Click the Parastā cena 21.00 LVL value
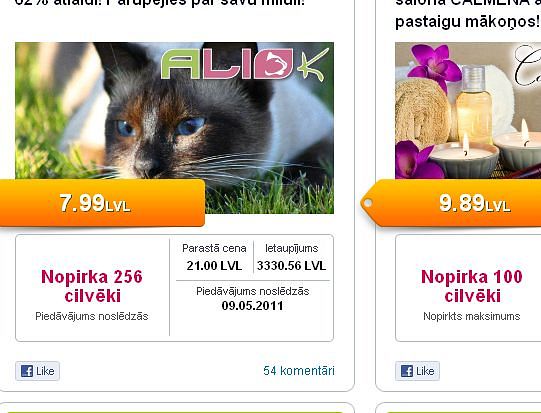This screenshot has height=413, width=541. pos(214,266)
